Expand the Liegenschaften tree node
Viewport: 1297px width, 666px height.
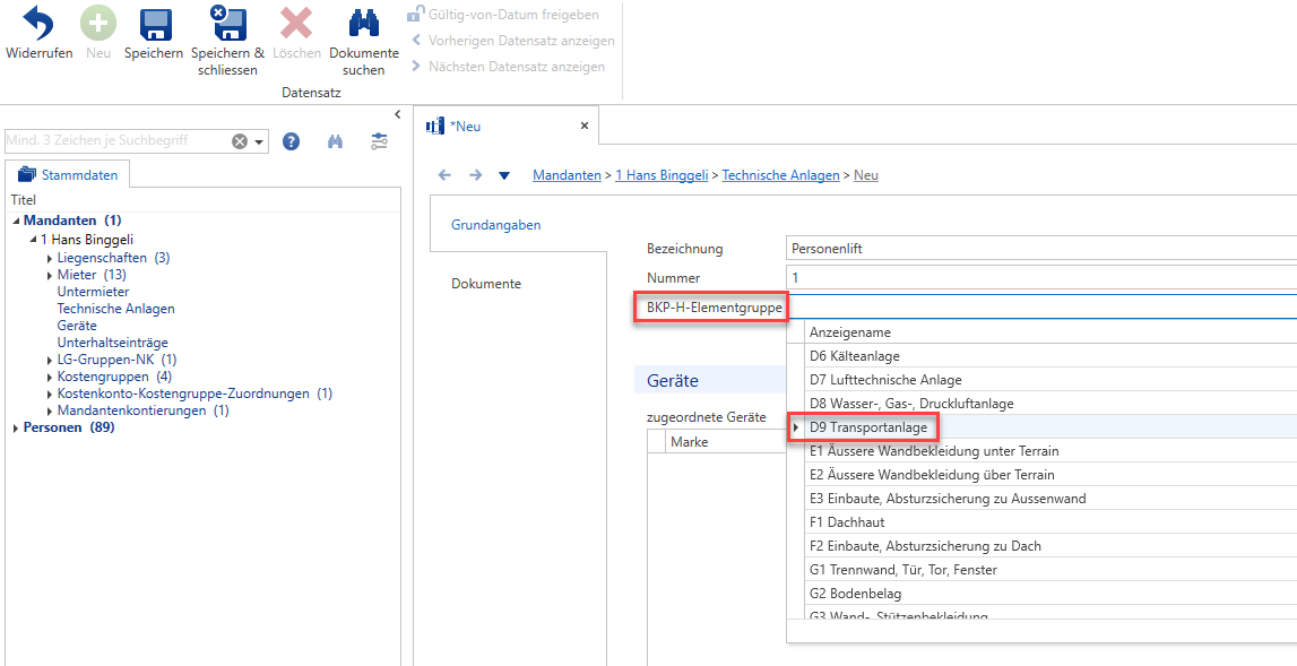(50, 258)
